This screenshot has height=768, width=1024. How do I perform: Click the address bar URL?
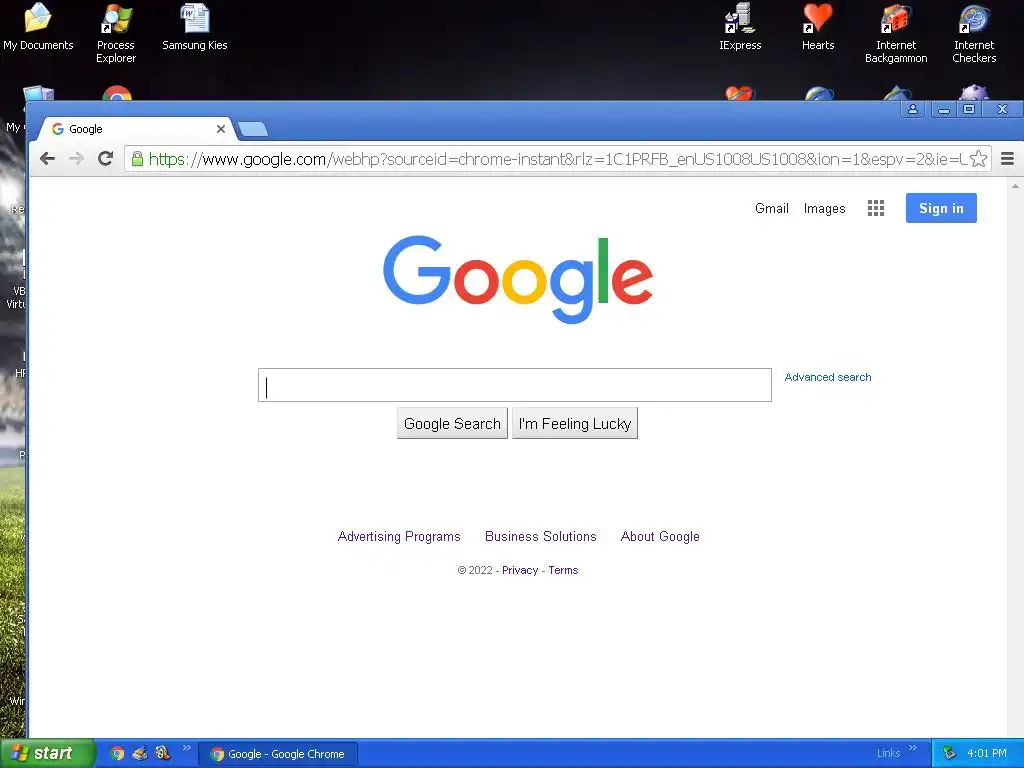[x=558, y=159]
